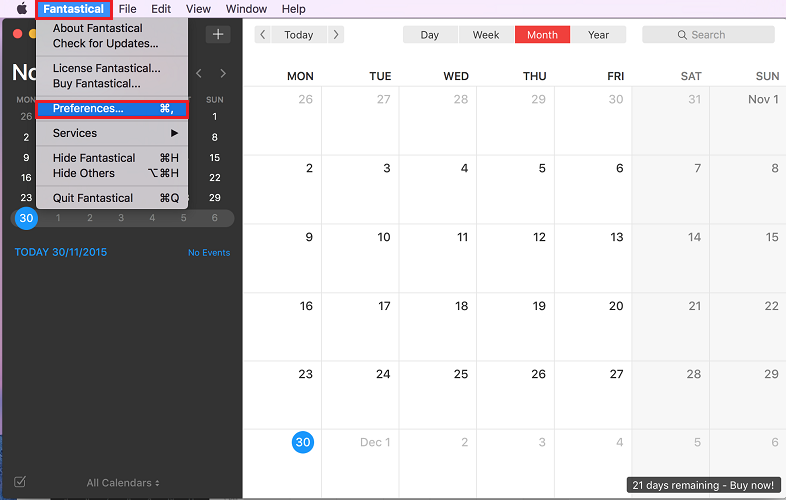Image resolution: width=786 pixels, height=500 pixels.
Task: Go to previous month in main toolbar
Action: click(x=263, y=35)
